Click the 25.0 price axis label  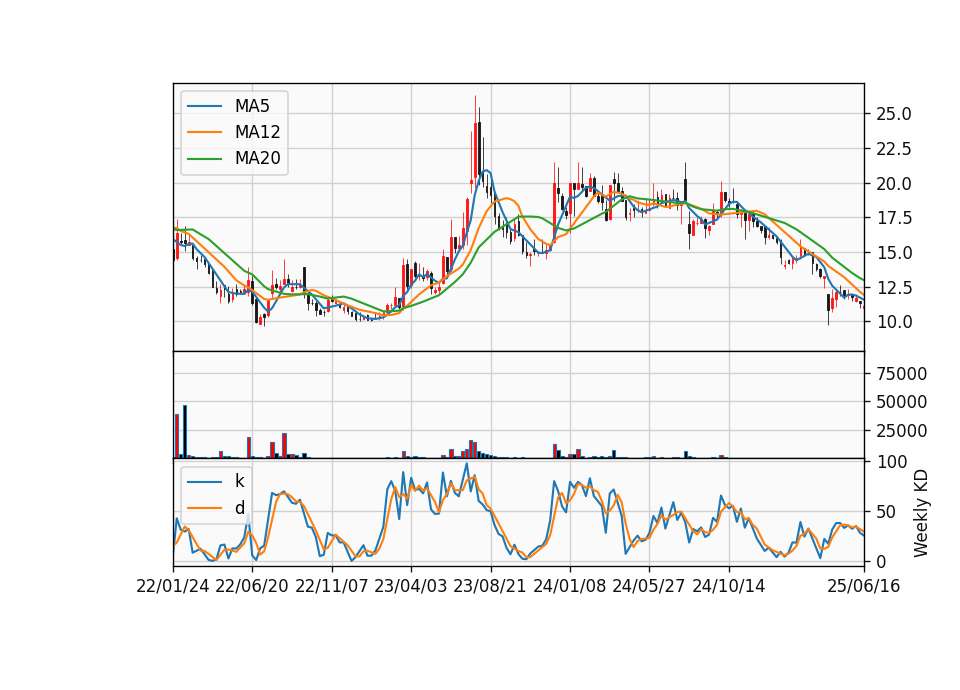894,114
